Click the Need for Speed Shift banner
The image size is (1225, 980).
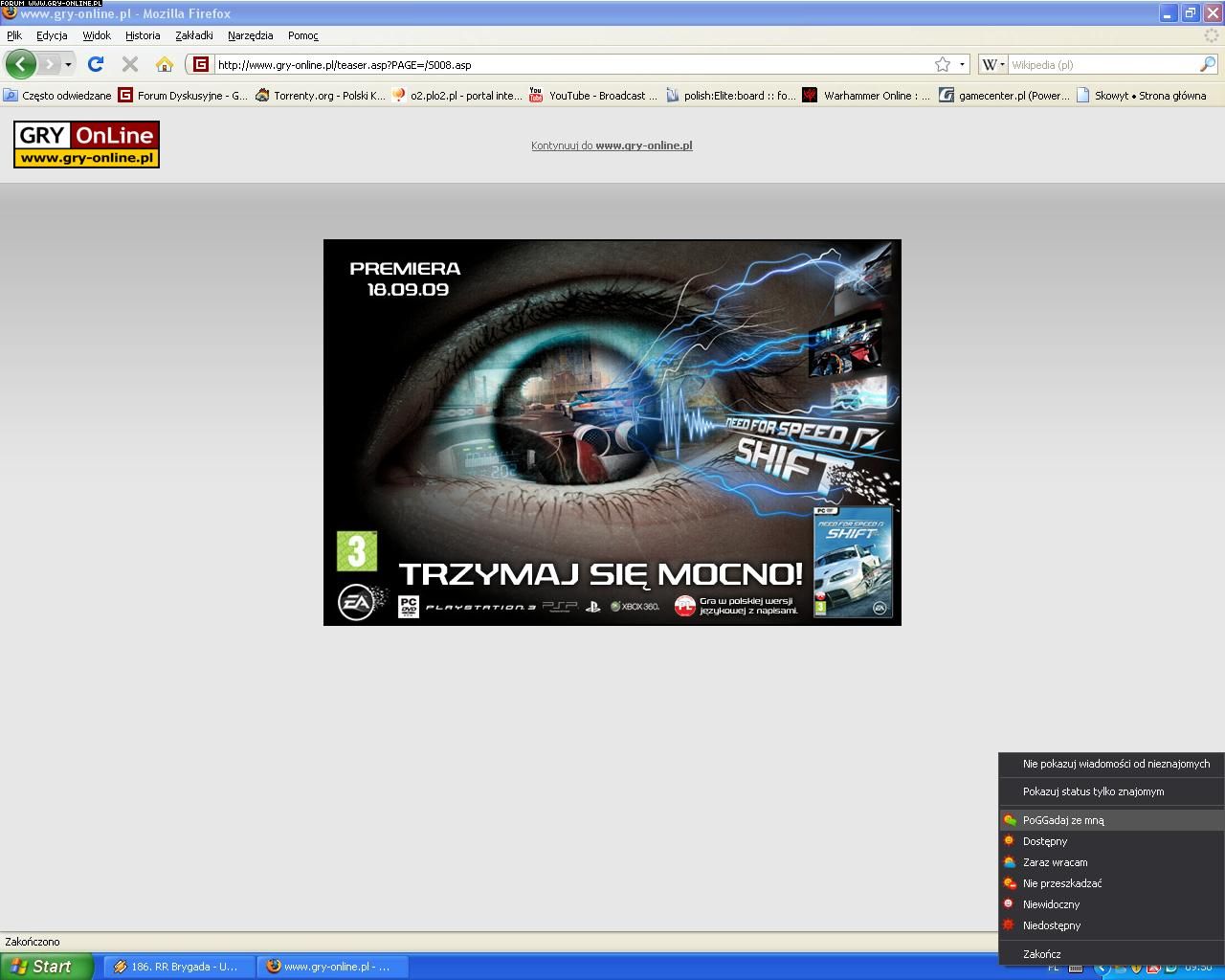(612, 433)
